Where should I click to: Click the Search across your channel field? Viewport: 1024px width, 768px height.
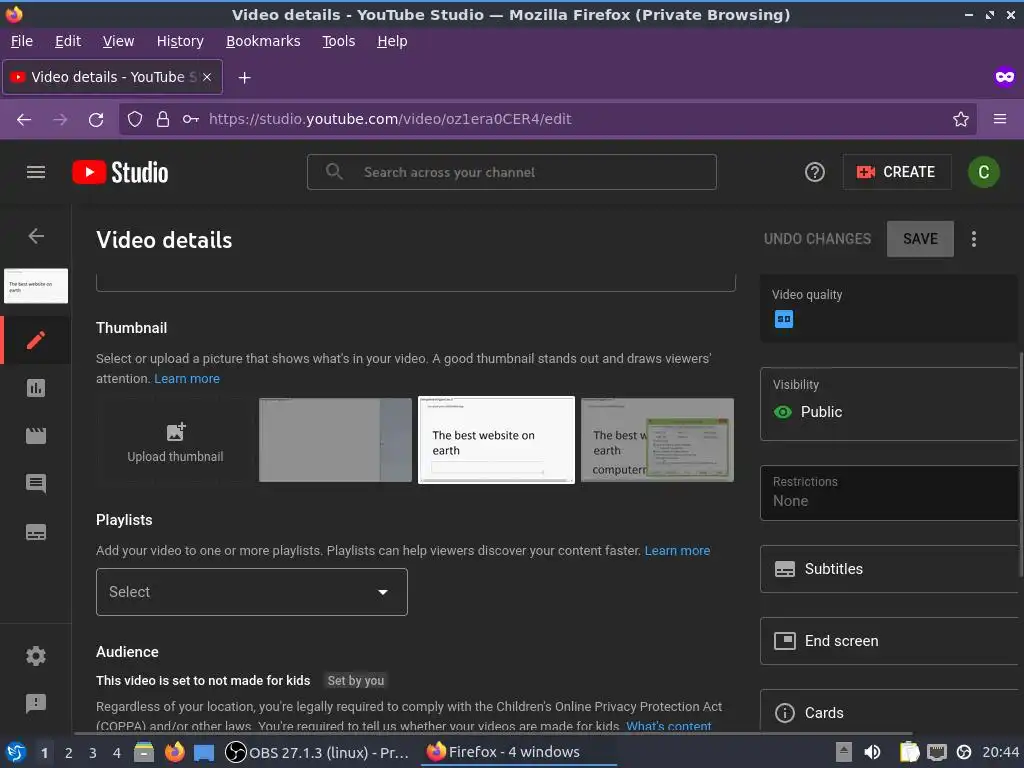(x=512, y=172)
